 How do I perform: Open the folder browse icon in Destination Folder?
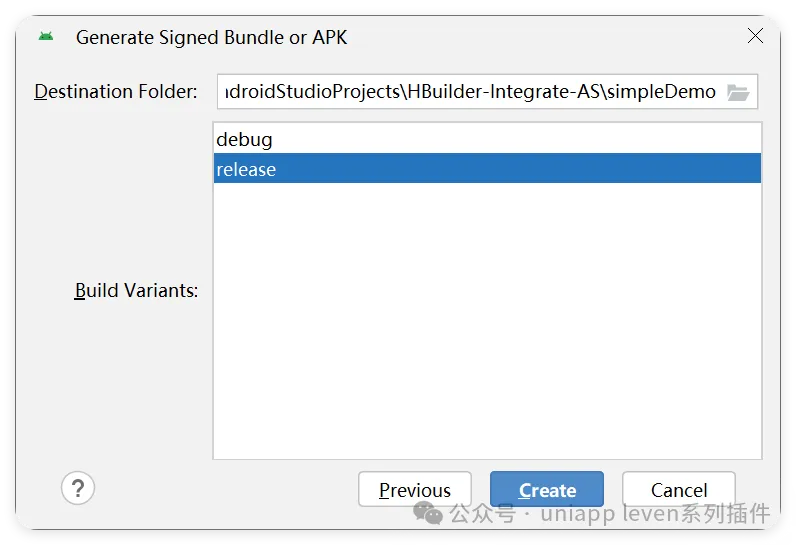(738, 92)
